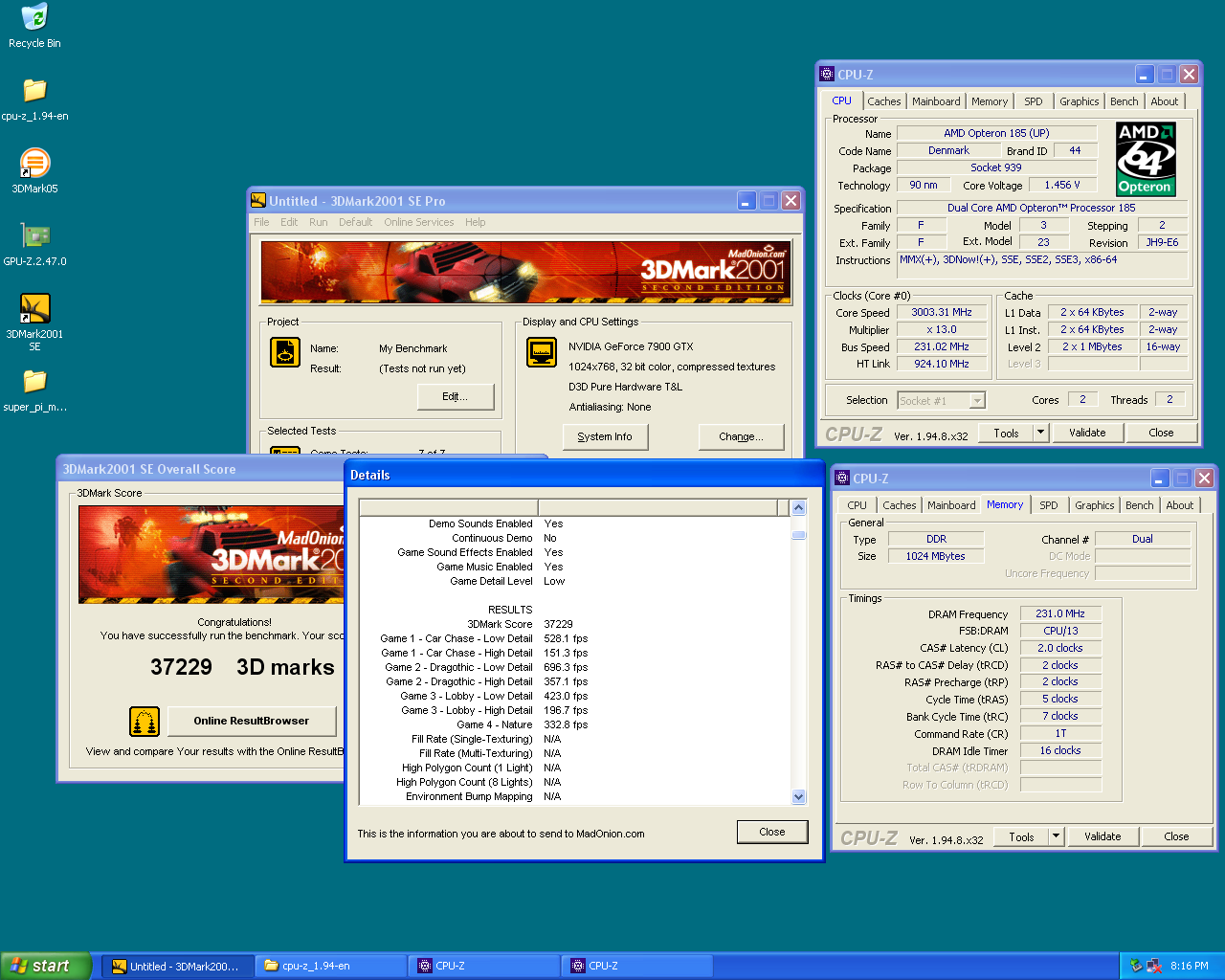Image resolution: width=1225 pixels, height=980 pixels.
Task: Click the AMD 64 Opteron logo
Action: 1146,159
